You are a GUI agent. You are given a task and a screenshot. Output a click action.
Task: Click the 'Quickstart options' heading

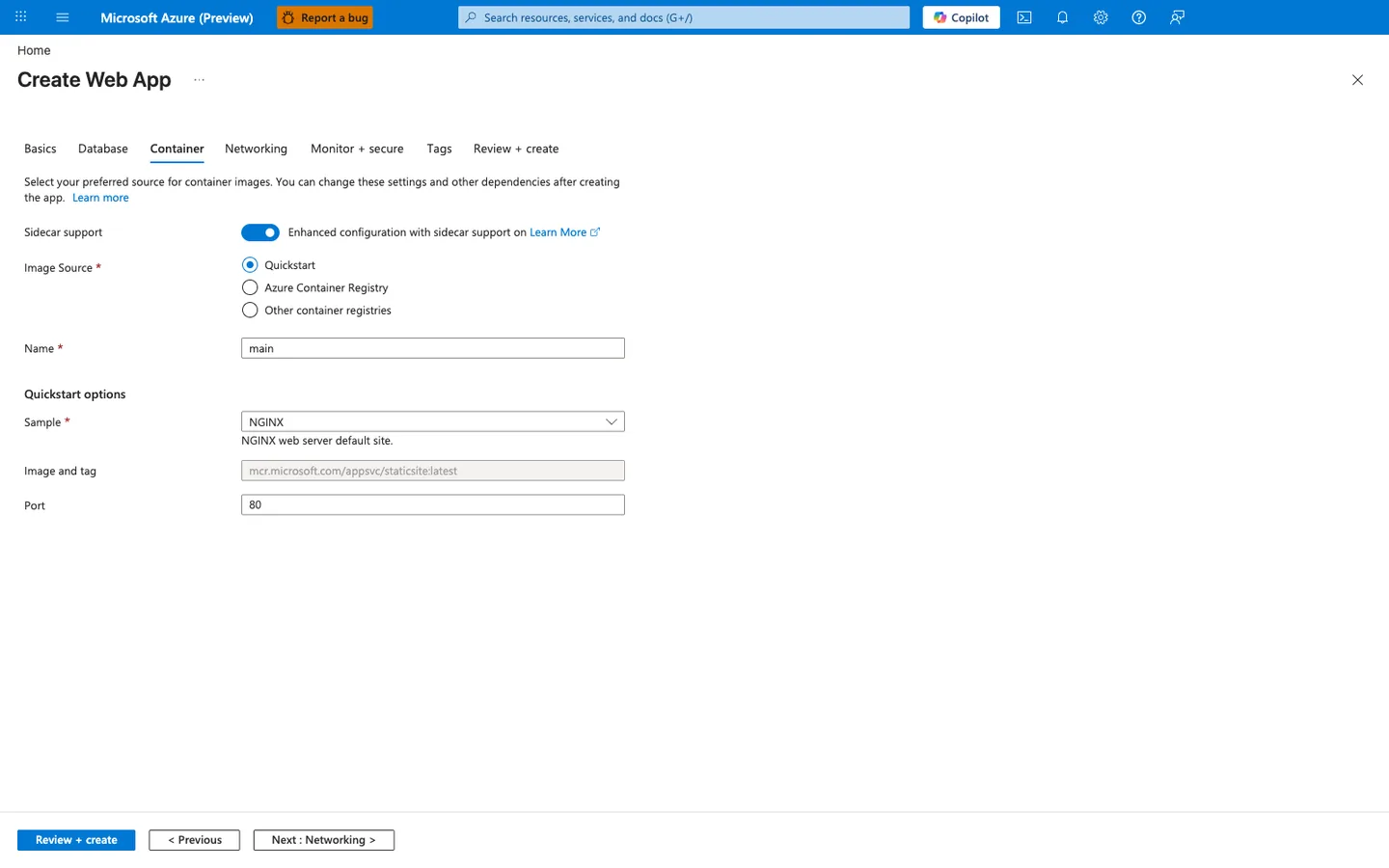[x=75, y=394]
